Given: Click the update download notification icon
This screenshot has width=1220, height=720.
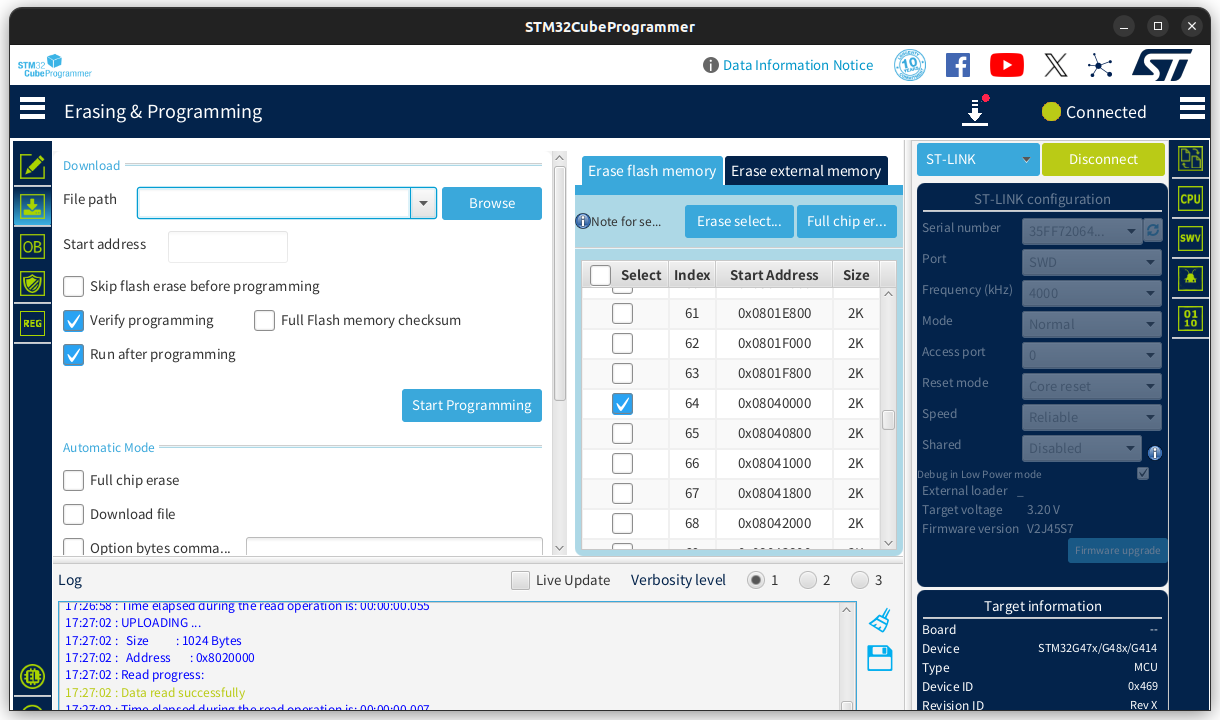Looking at the screenshot, I should tap(975, 111).
